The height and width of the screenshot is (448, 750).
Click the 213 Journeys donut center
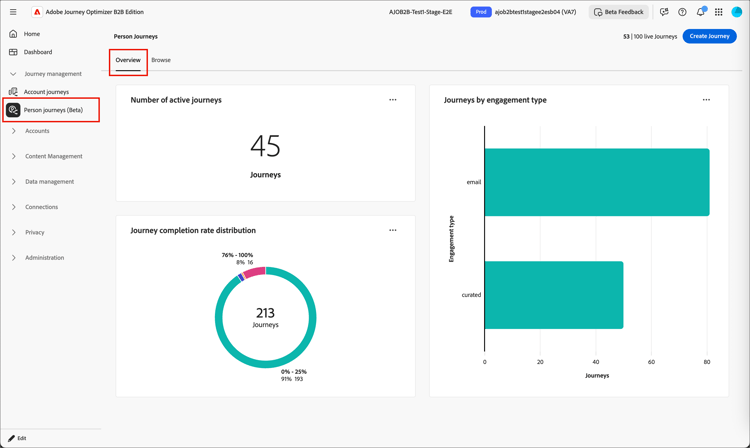265,317
